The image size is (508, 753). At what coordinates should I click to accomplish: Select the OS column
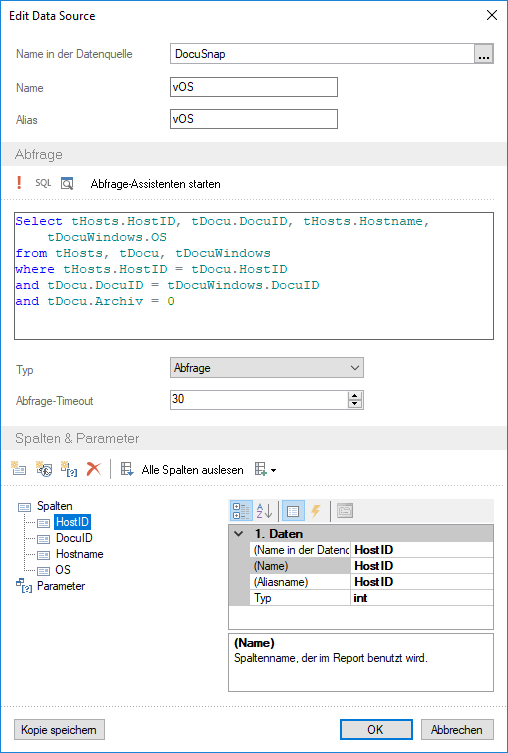coord(63,570)
